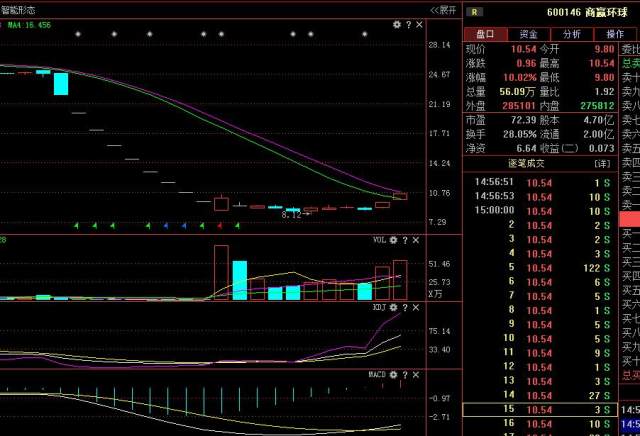
Task: Select trade row at 14:56:51
Action: click(x=541, y=182)
